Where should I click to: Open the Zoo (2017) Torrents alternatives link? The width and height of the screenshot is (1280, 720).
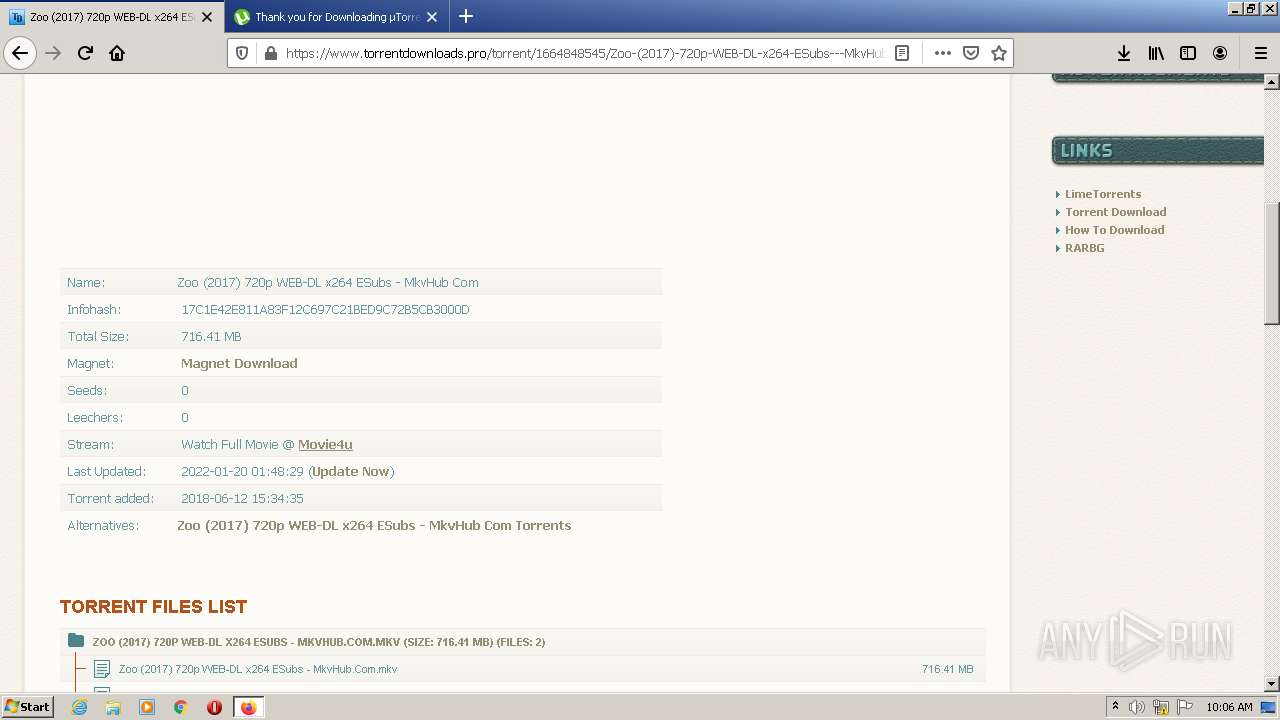374,525
